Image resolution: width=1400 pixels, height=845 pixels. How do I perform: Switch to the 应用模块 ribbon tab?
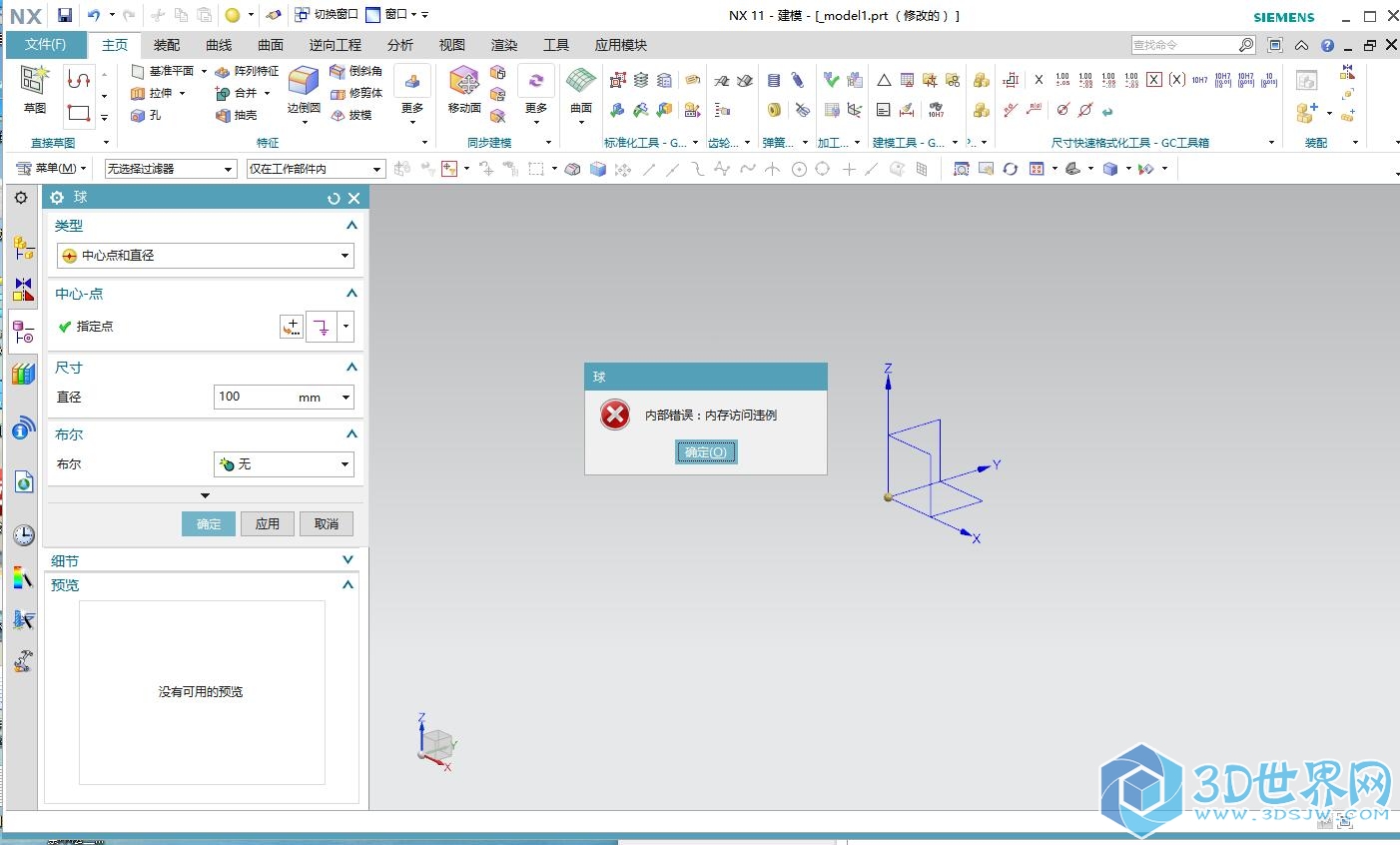621,45
